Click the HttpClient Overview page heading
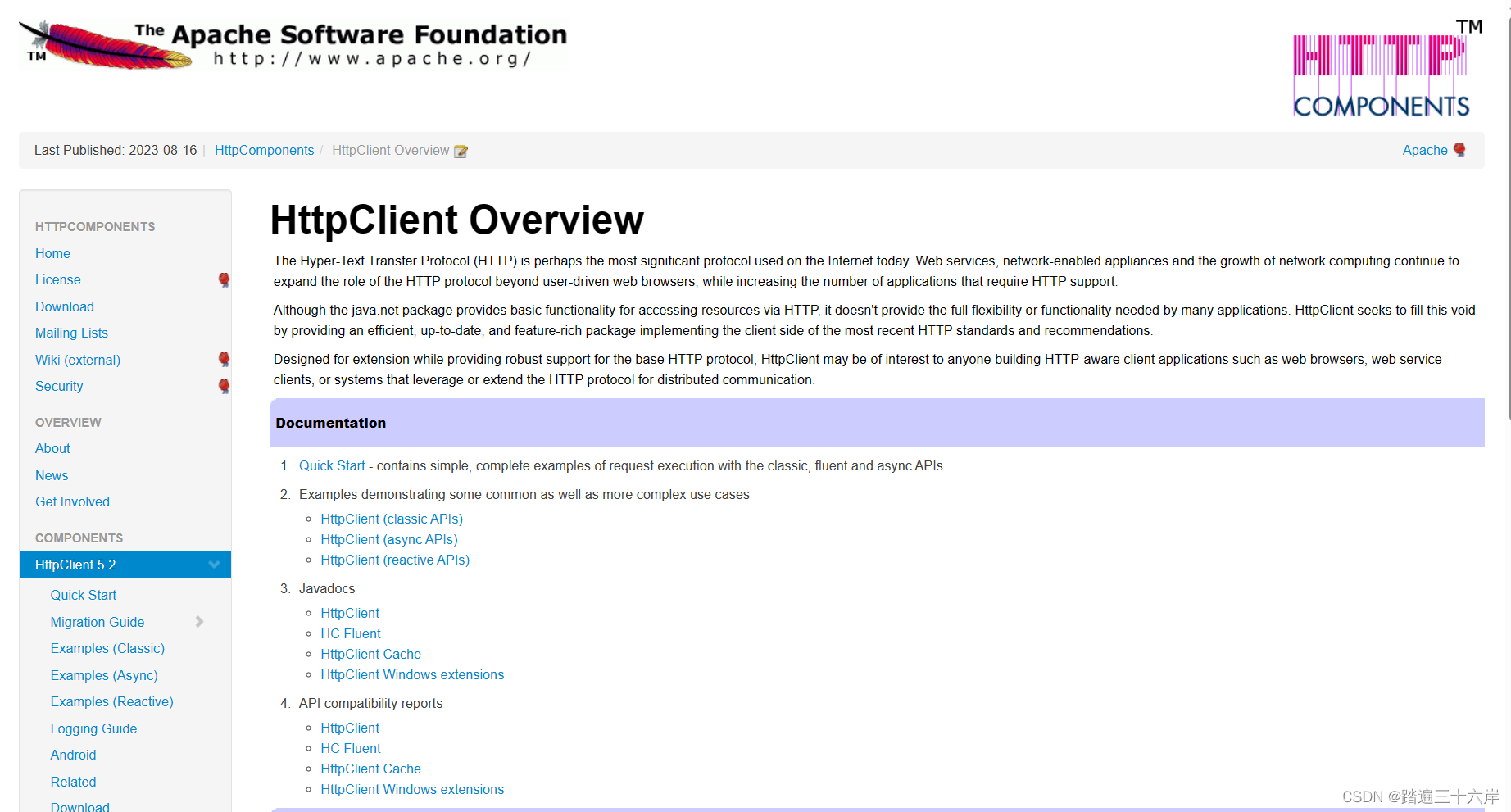Viewport: 1511px width, 812px height. click(x=457, y=220)
